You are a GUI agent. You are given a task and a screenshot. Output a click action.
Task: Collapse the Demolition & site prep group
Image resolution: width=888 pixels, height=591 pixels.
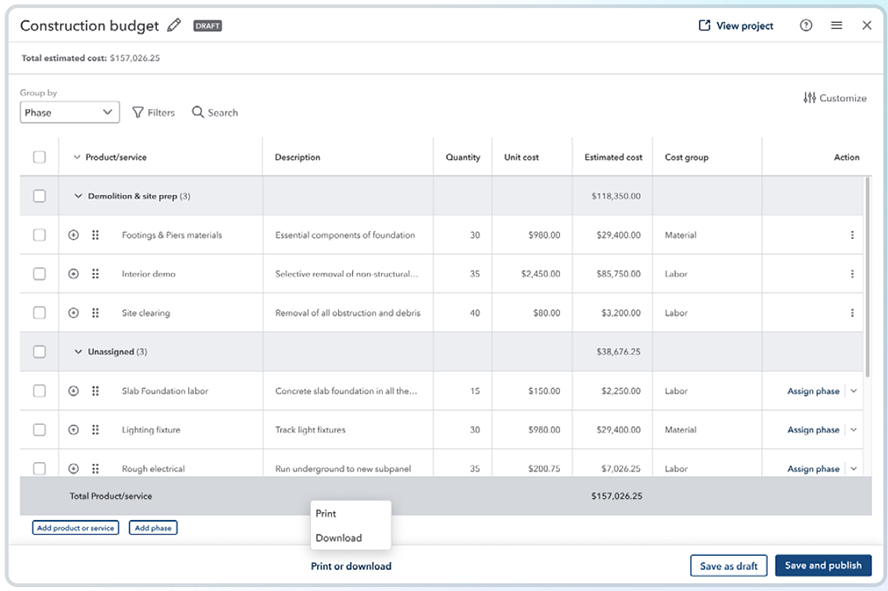pos(79,196)
